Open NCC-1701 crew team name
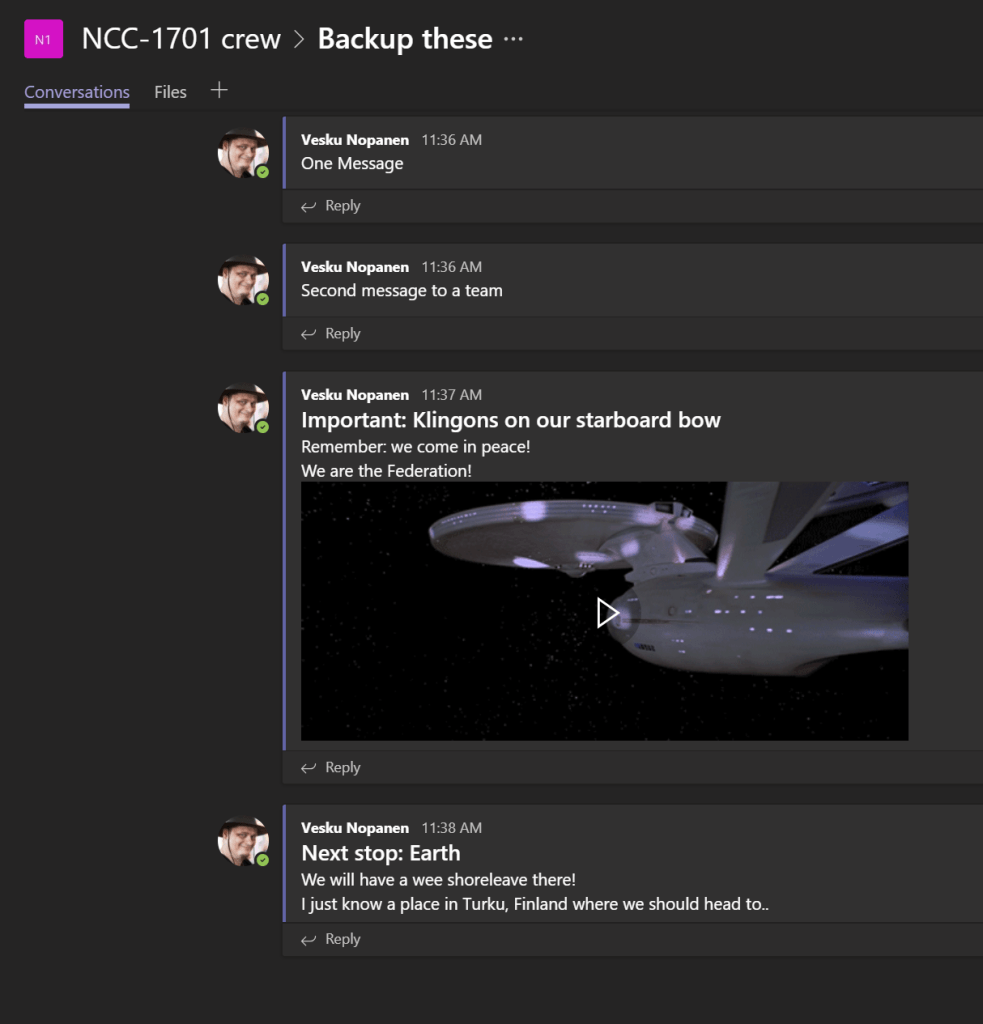 click(181, 39)
